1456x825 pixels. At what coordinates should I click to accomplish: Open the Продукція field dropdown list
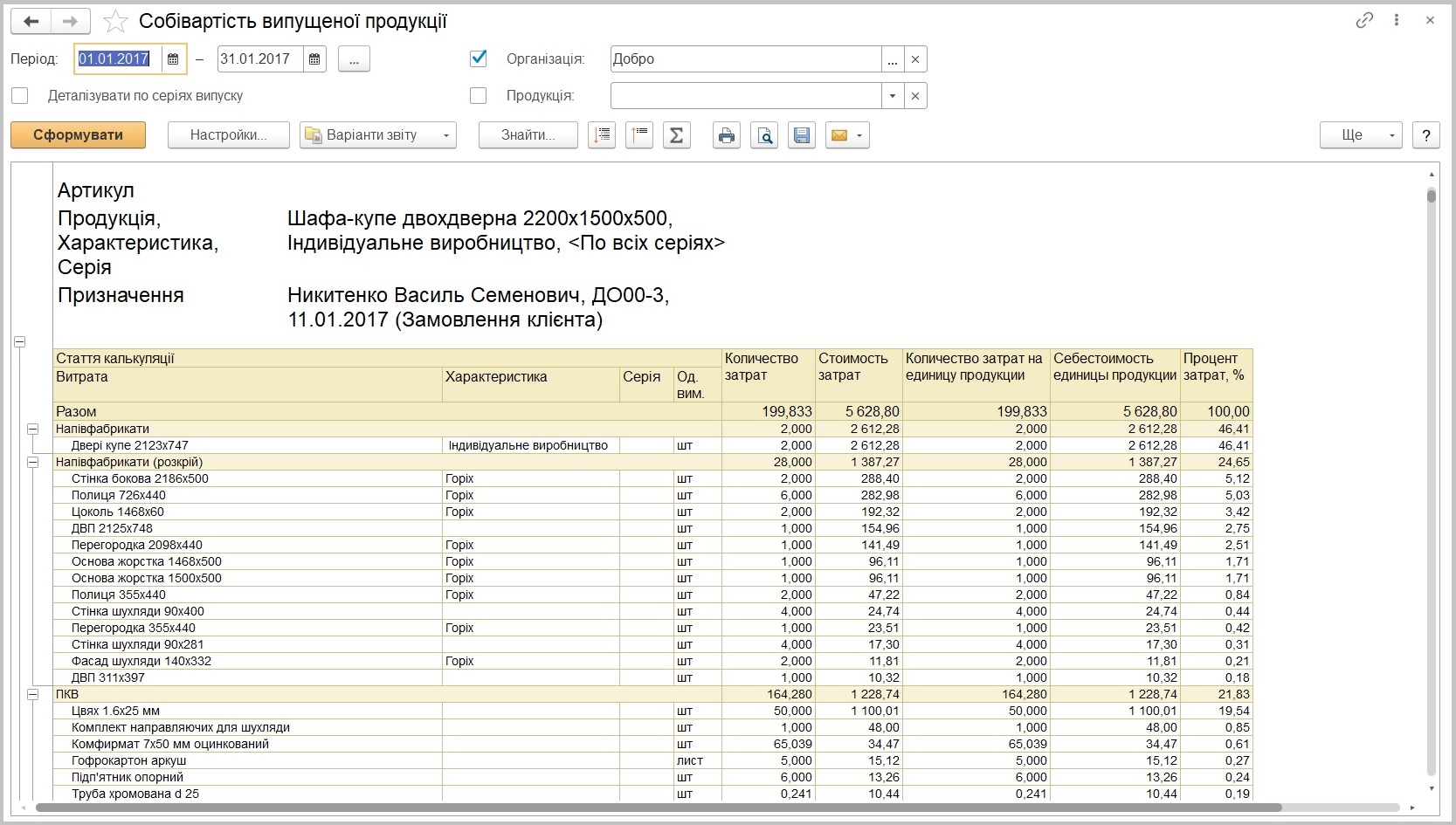[x=892, y=96]
